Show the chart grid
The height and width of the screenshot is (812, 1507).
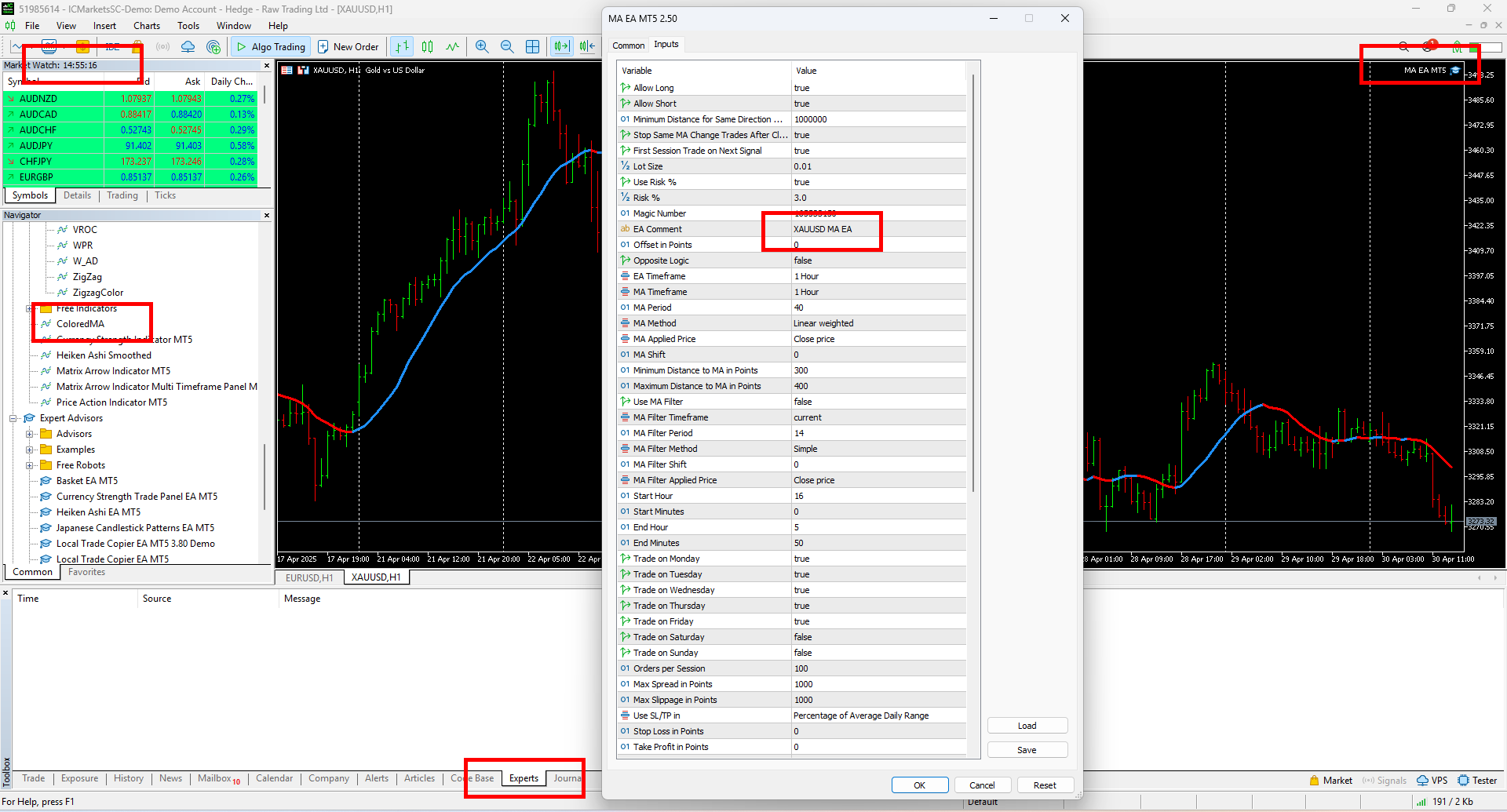(x=532, y=47)
